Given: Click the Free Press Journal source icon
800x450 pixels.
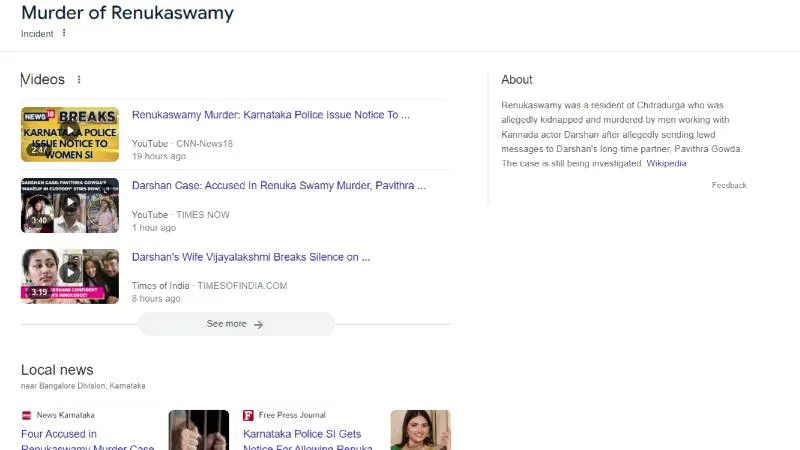Looking at the screenshot, I should (248, 415).
